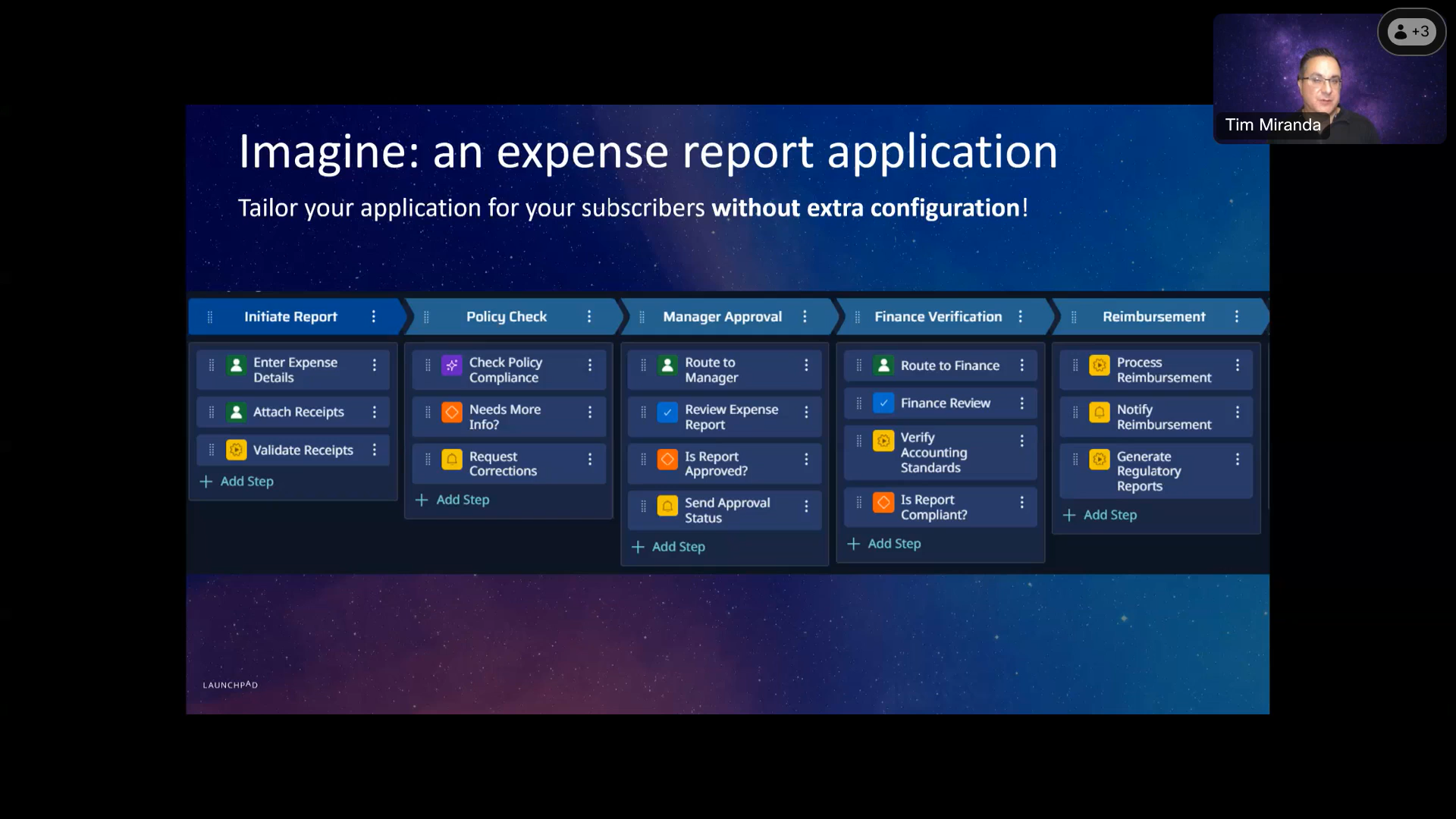Click the sparkle icon on Check Policy Compliance
This screenshot has height=819, width=1456.
click(x=452, y=365)
